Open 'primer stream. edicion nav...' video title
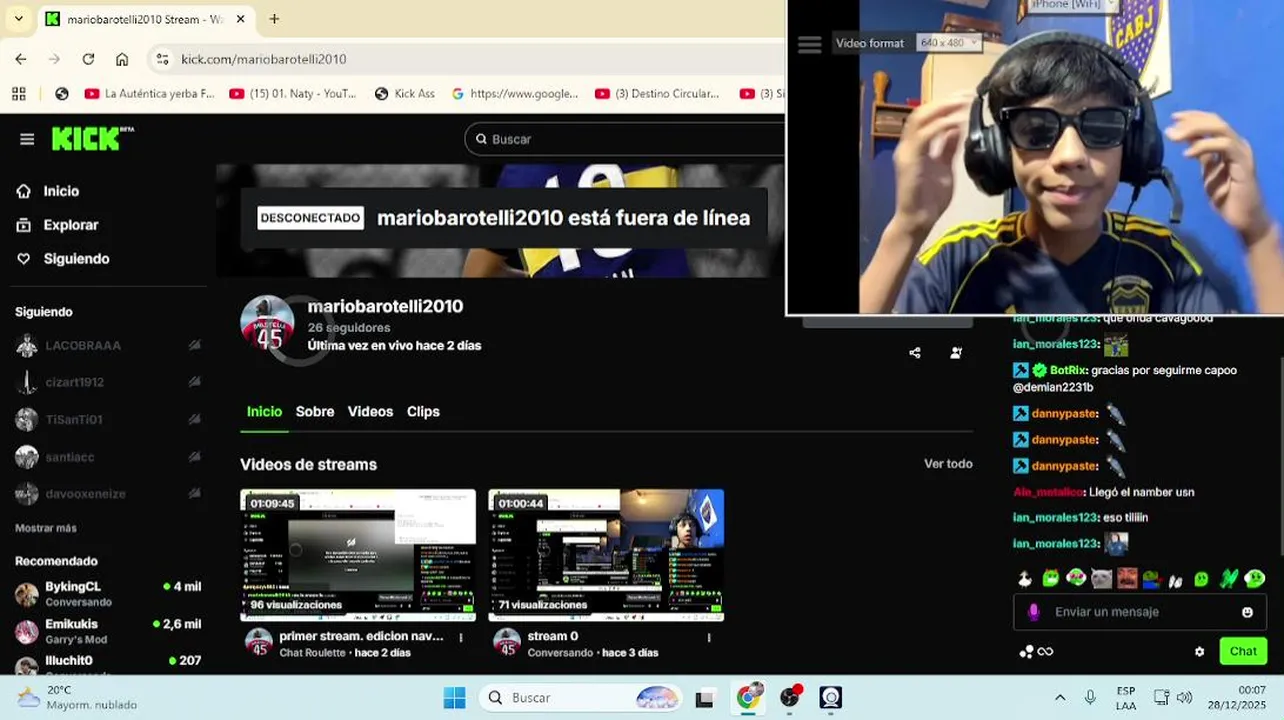 (361, 636)
